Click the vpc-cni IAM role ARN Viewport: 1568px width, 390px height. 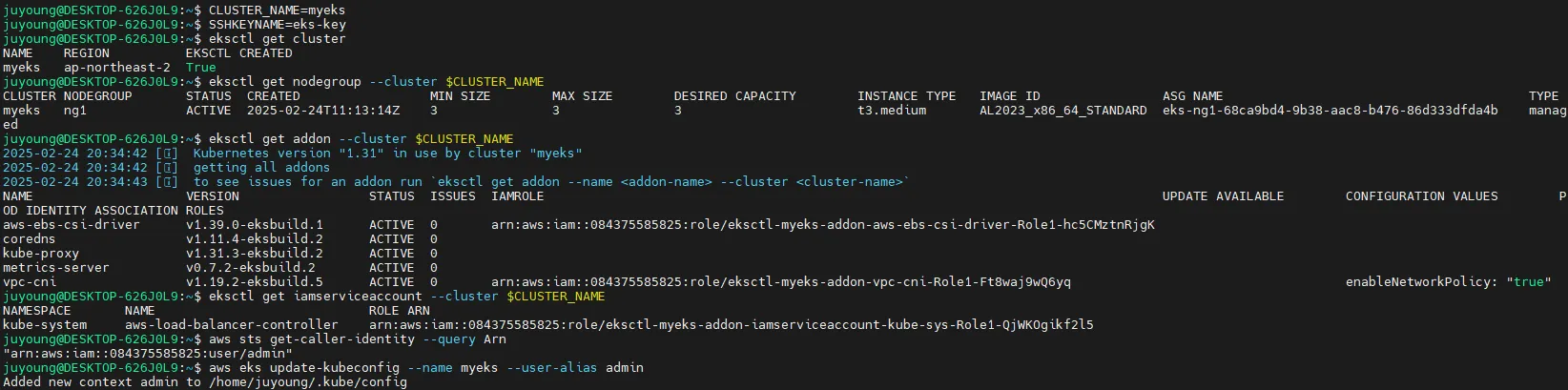[781, 282]
